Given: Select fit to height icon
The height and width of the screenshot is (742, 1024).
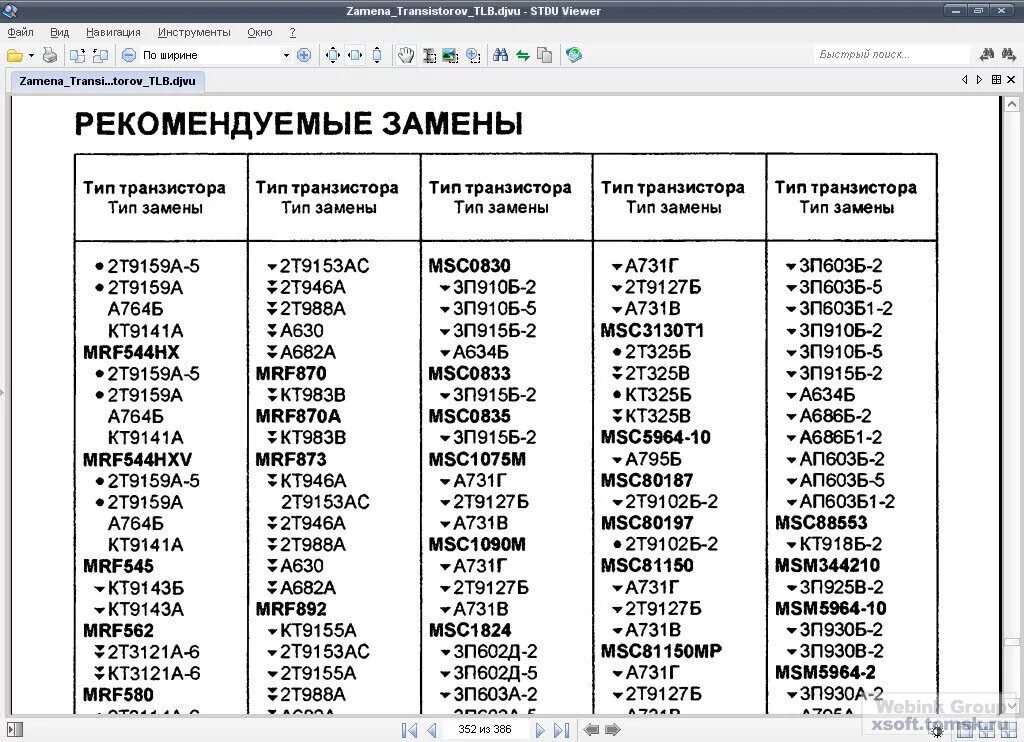Looking at the screenshot, I should click(x=377, y=56).
